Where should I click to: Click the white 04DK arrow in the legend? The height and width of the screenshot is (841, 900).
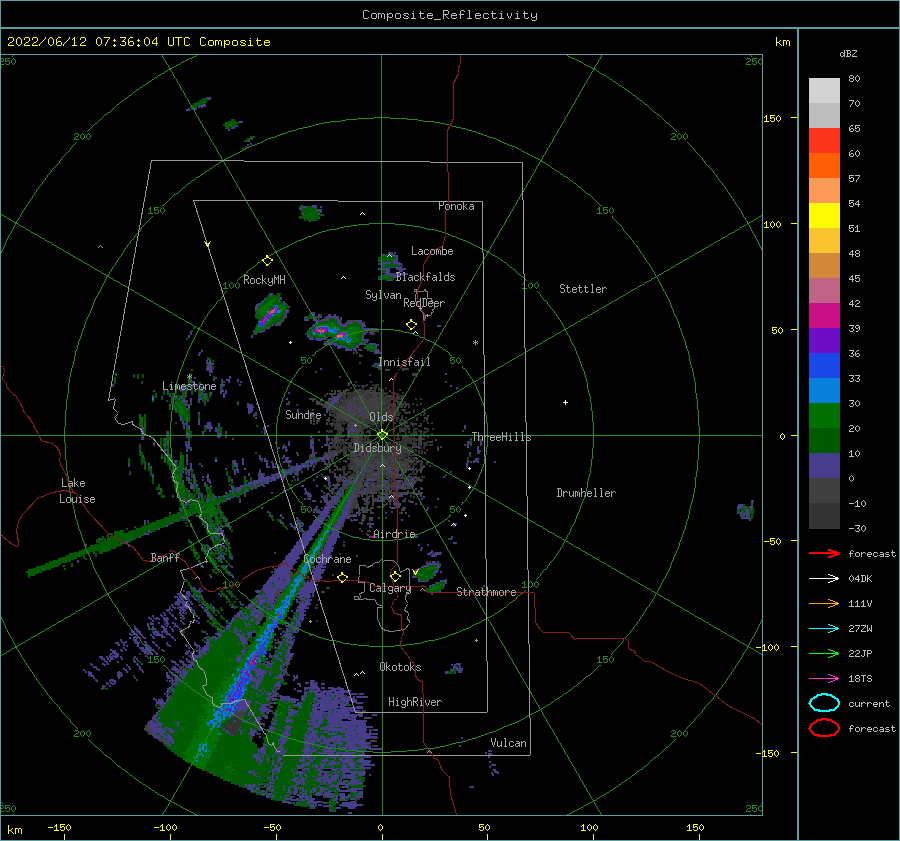824,578
